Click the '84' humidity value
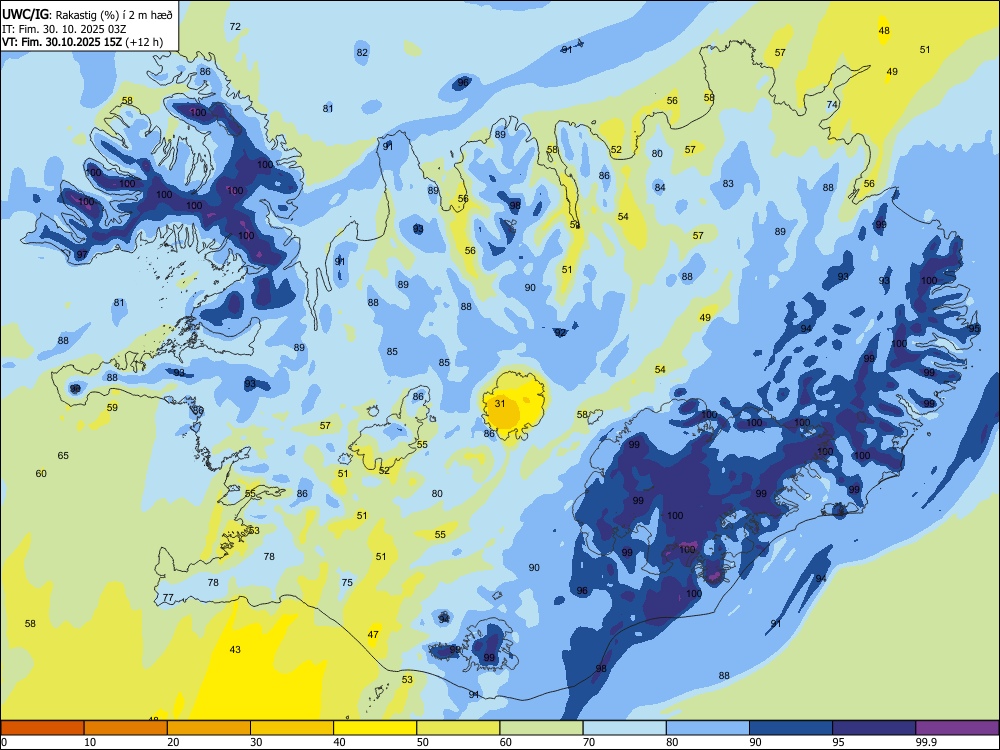The image size is (1000, 750). [660, 187]
